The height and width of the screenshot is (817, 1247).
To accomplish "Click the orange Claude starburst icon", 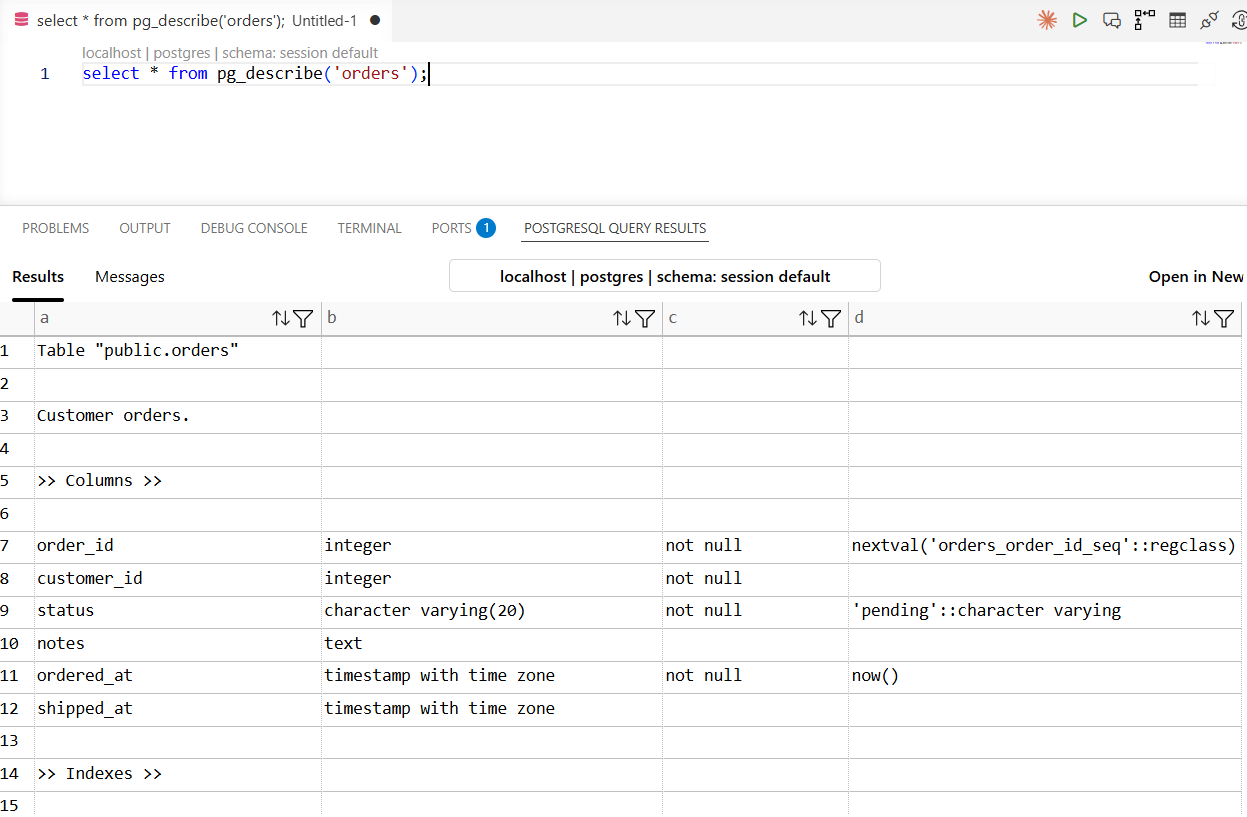I will click(1047, 20).
